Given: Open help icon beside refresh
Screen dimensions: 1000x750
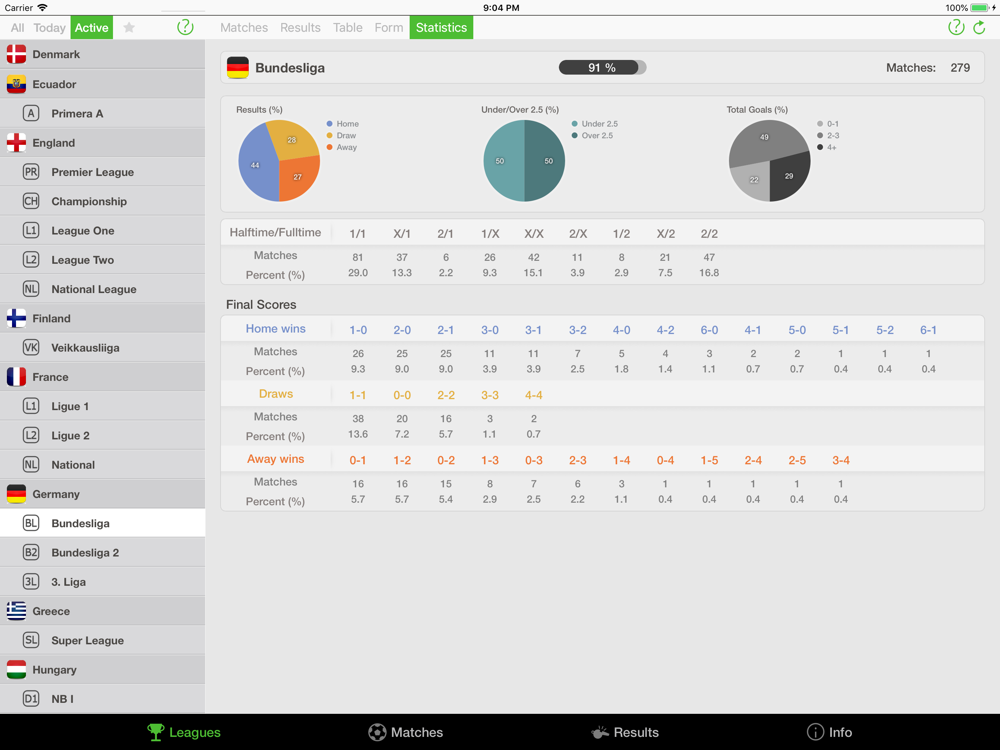Looking at the screenshot, I should click(955, 27).
